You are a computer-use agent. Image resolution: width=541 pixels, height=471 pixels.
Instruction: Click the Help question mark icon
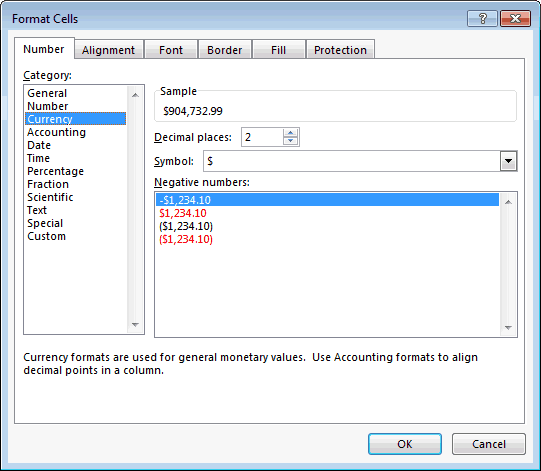pyautogui.click(x=482, y=18)
